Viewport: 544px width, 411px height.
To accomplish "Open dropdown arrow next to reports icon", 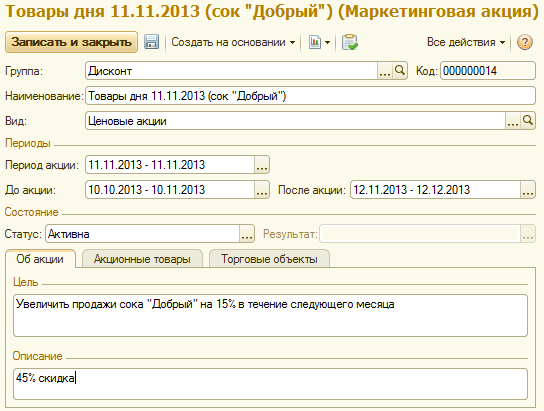I will (328, 43).
